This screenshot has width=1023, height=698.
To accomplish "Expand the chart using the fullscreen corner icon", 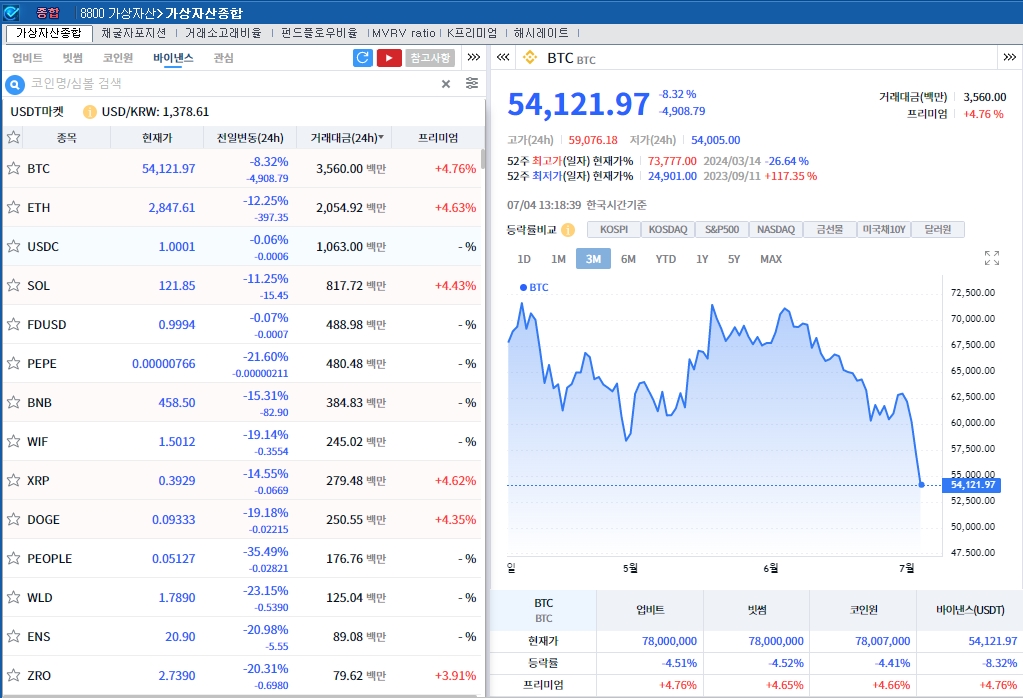I will [x=991, y=258].
